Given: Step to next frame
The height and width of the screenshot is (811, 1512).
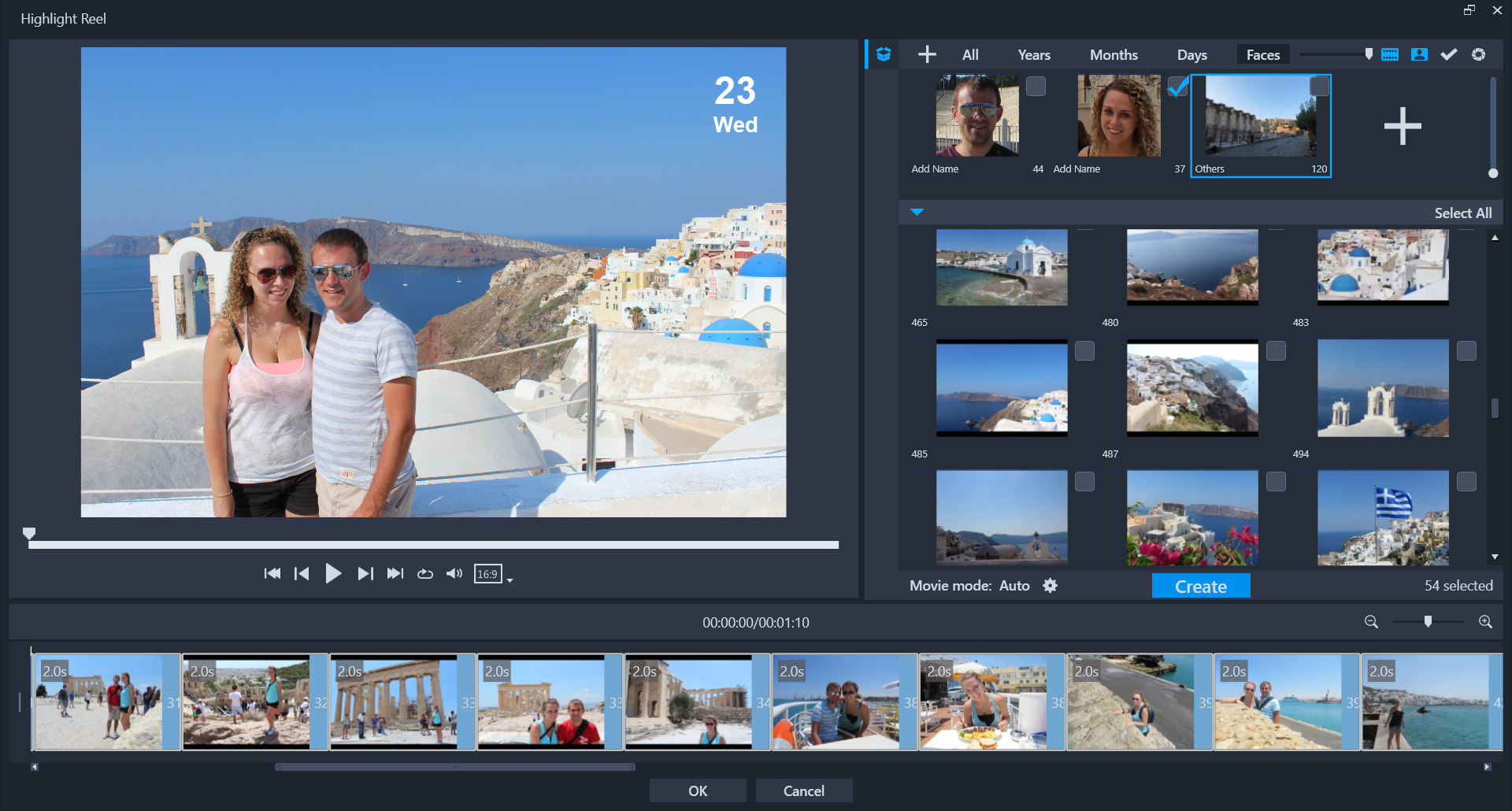Looking at the screenshot, I should pyautogui.click(x=365, y=573).
